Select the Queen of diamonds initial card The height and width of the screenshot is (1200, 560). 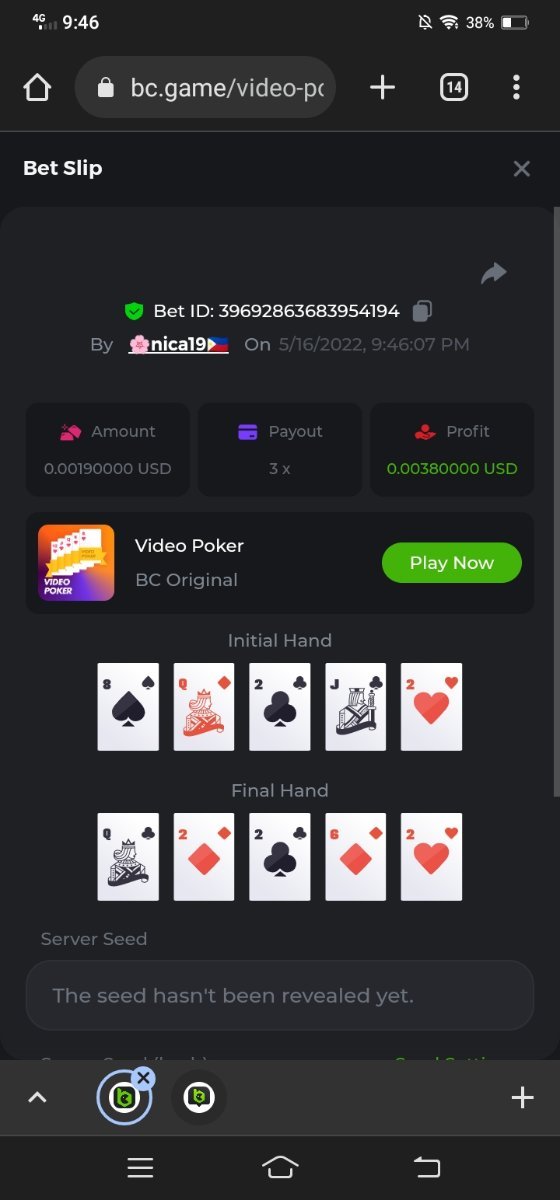point(204,706)
